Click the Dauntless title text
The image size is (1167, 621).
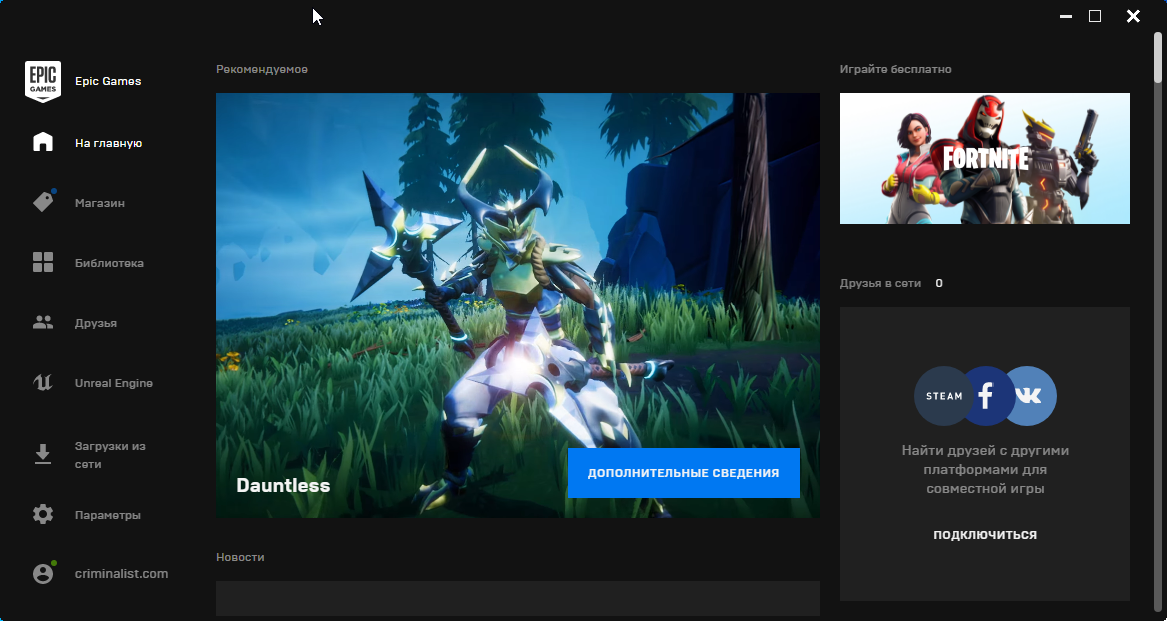tap(283, 485)
